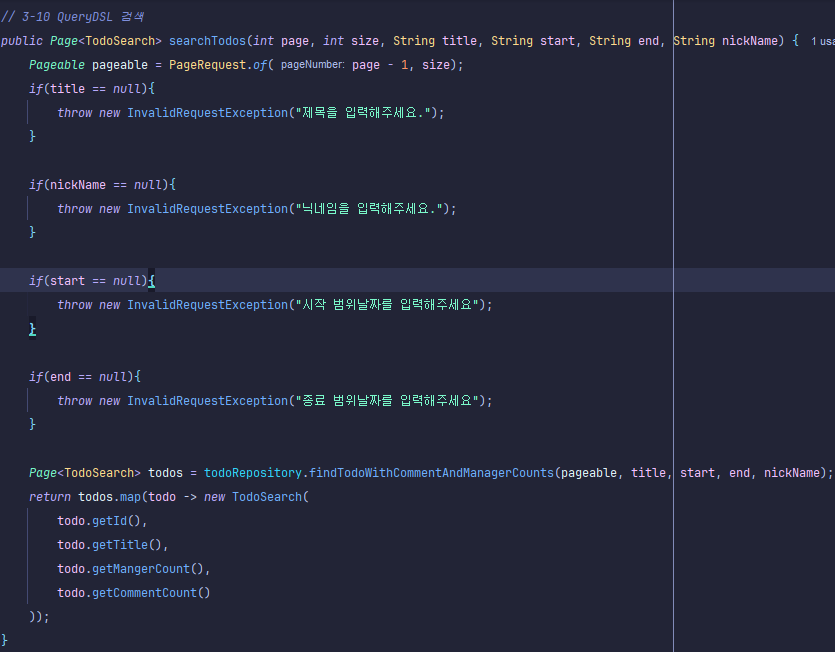Click the "int page" parameter in the signature
The image size is (835, 652).
281,41
